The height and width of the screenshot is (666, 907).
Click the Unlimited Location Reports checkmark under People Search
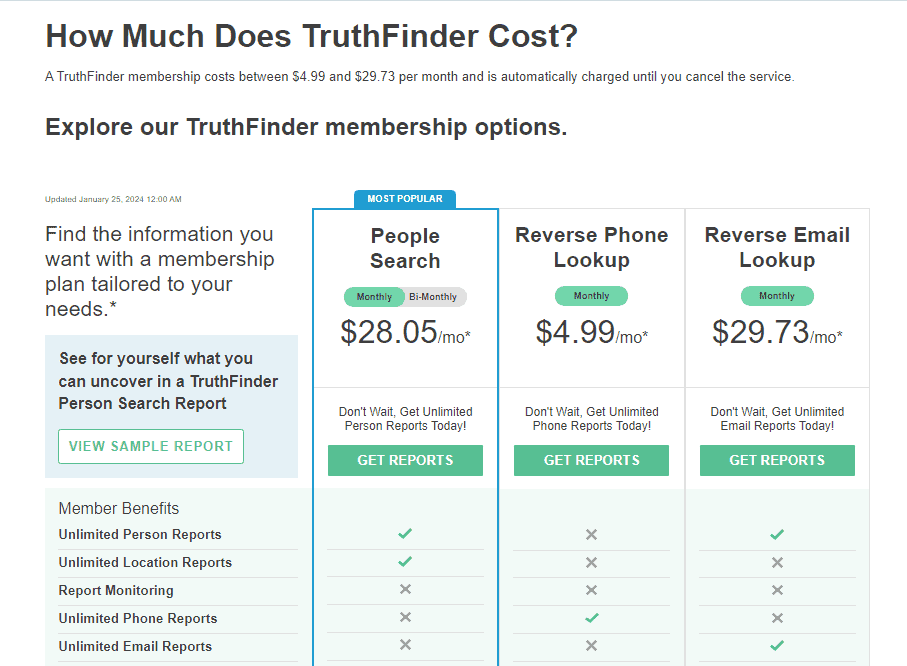(405, 561)
